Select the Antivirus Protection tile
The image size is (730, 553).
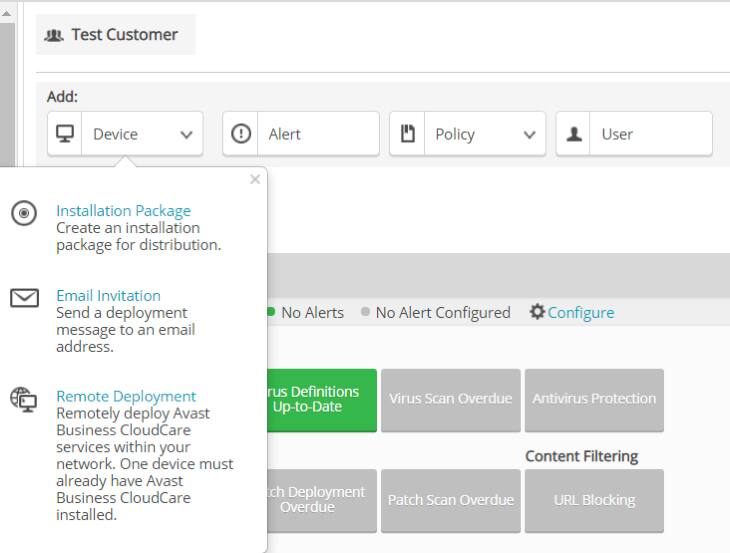point(594,399)
